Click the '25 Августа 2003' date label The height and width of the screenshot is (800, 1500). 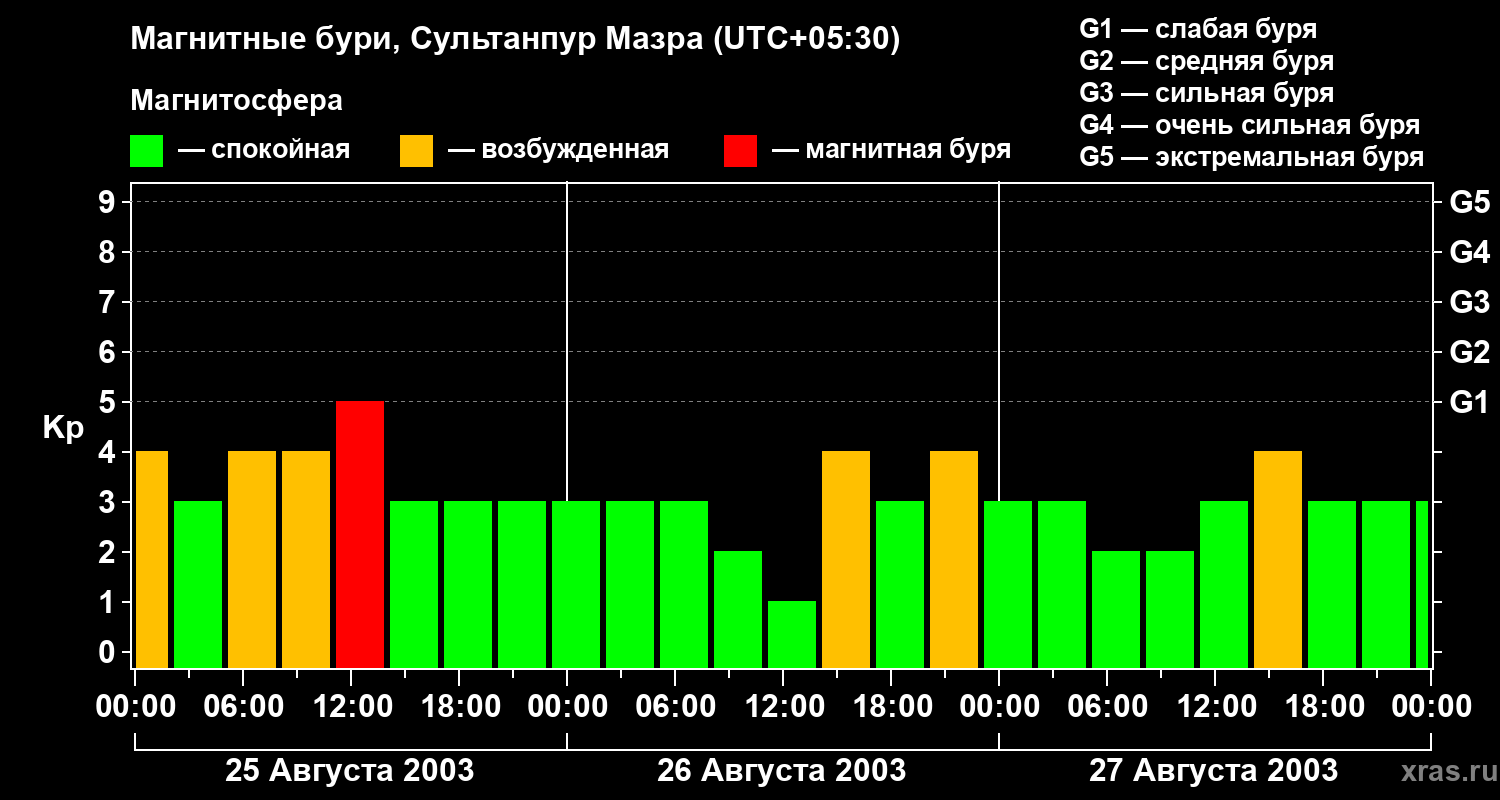point(350,770)
